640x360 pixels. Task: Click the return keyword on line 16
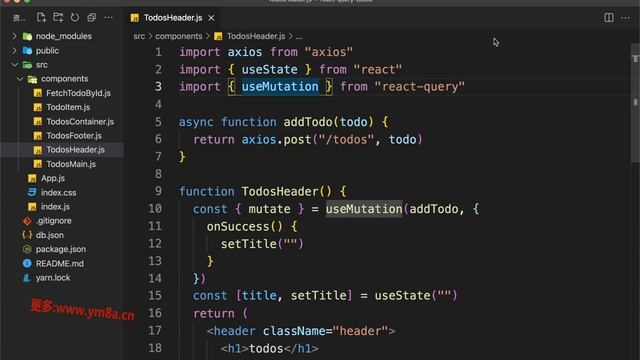click(213, 313)
